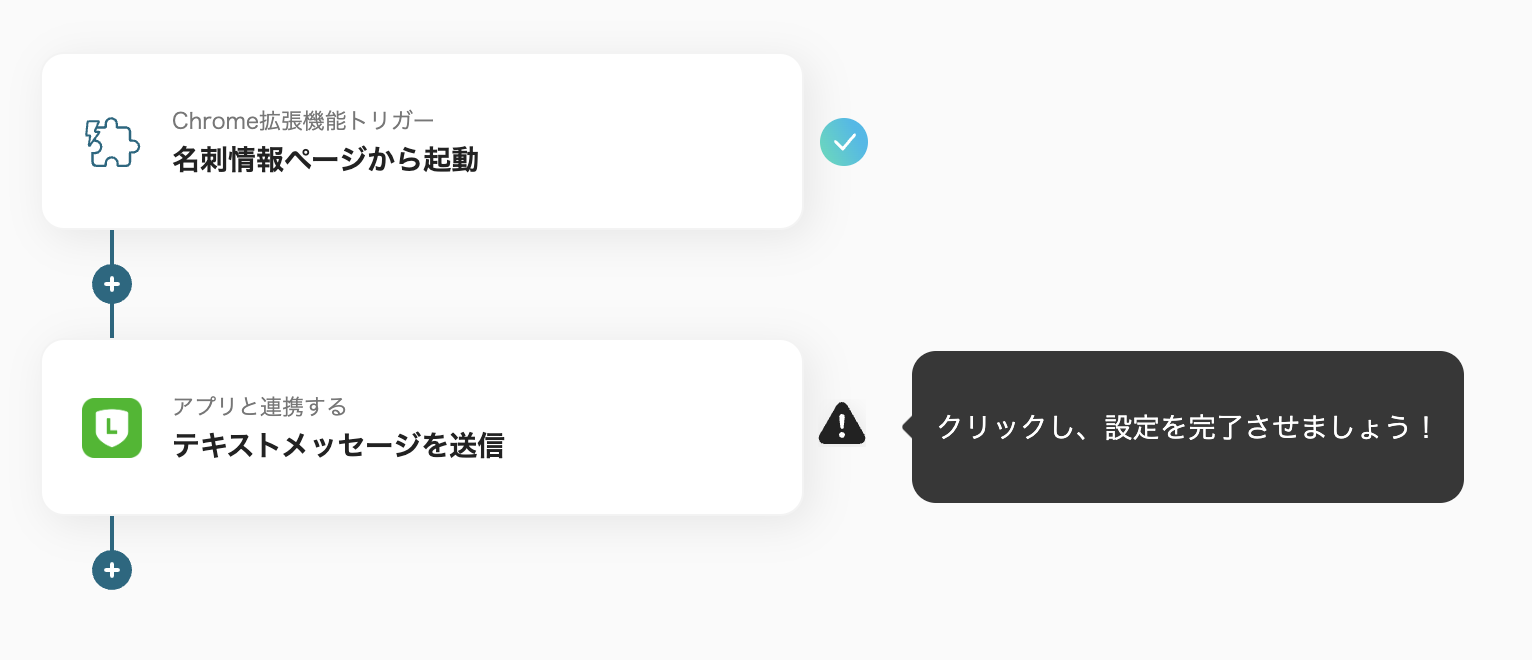Click the green LINE WORKS app icon

(x=111, y=428)
